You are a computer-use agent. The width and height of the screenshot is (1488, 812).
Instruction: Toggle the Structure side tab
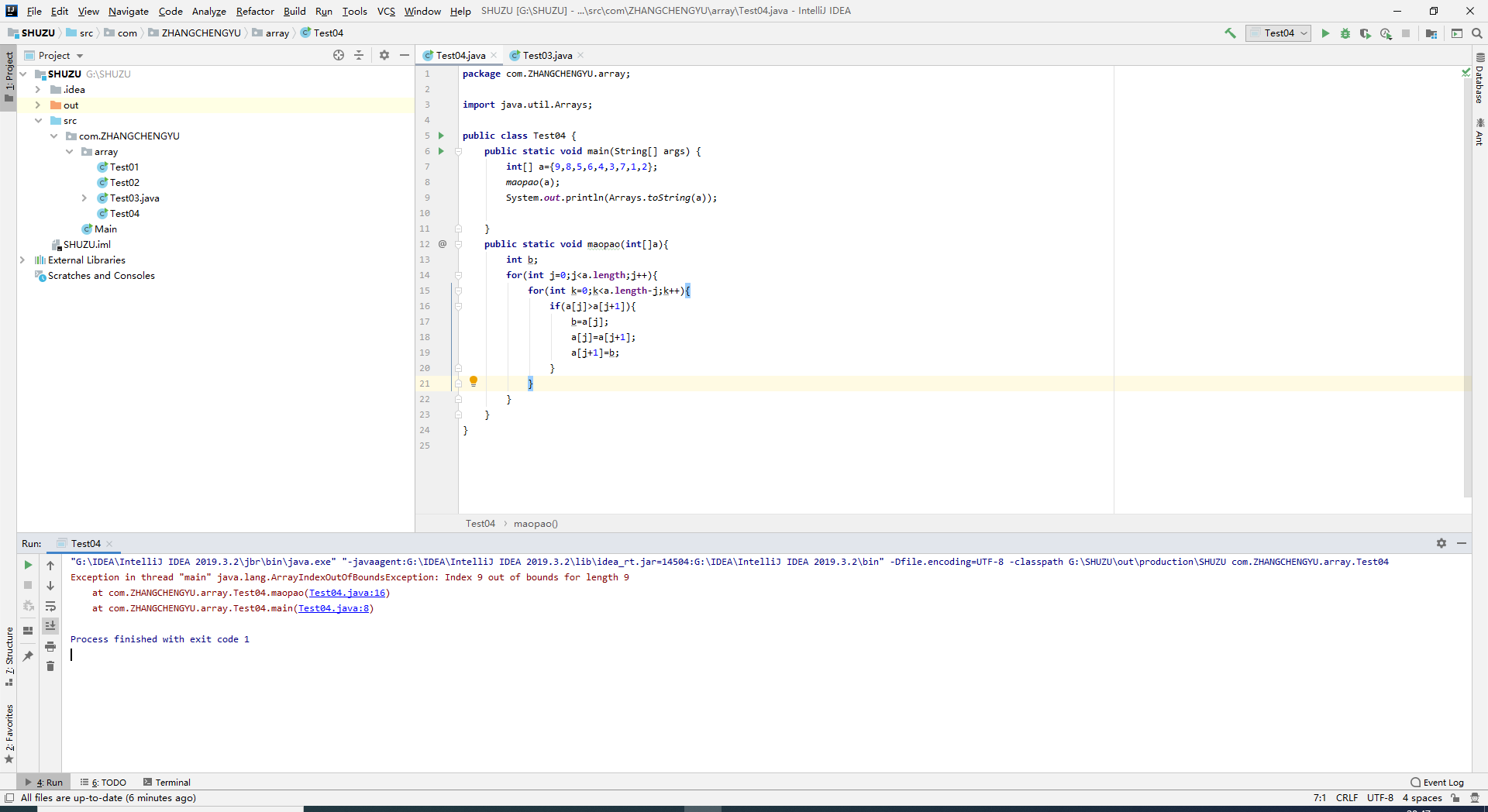coord(9,655)
